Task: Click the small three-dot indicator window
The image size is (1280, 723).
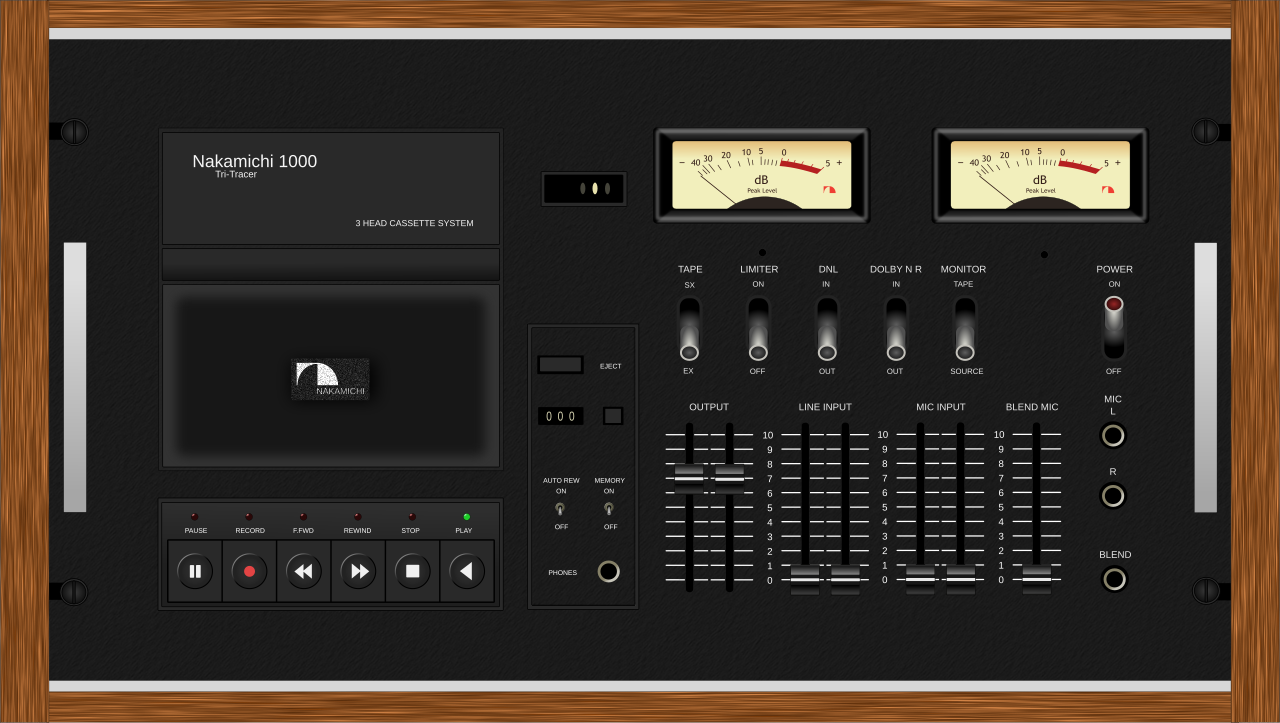Action: click(x=584, y=188)
